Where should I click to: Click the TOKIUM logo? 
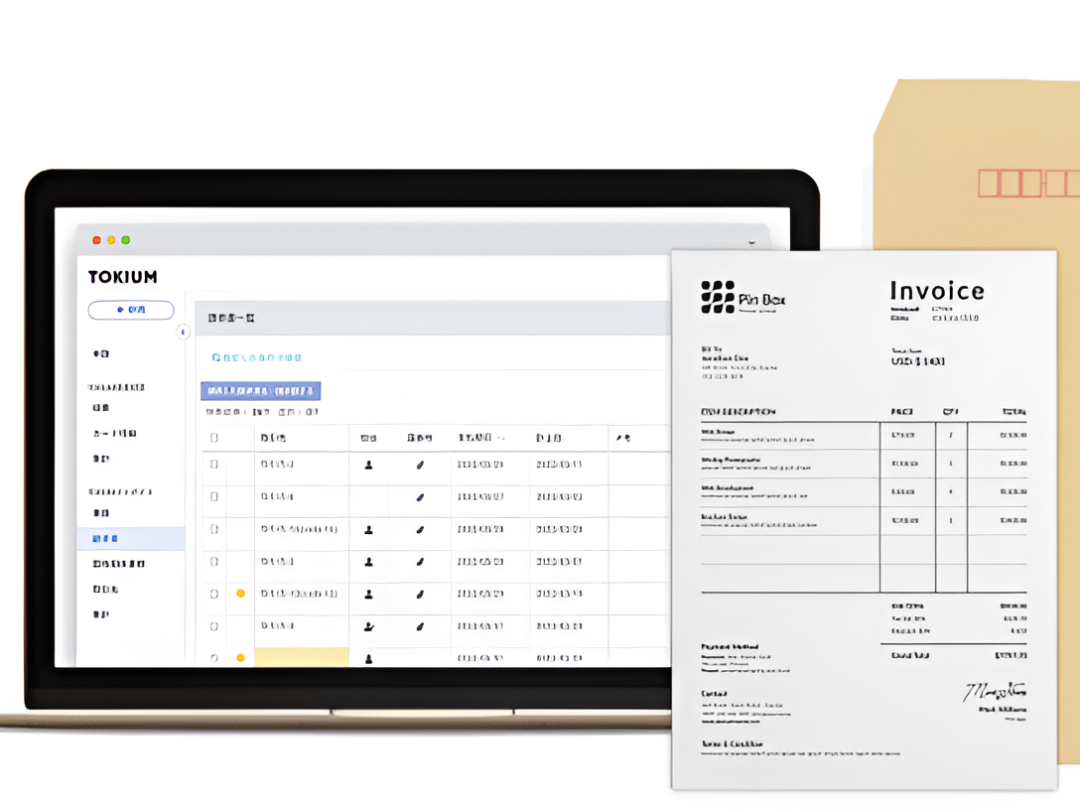(122, 277)
